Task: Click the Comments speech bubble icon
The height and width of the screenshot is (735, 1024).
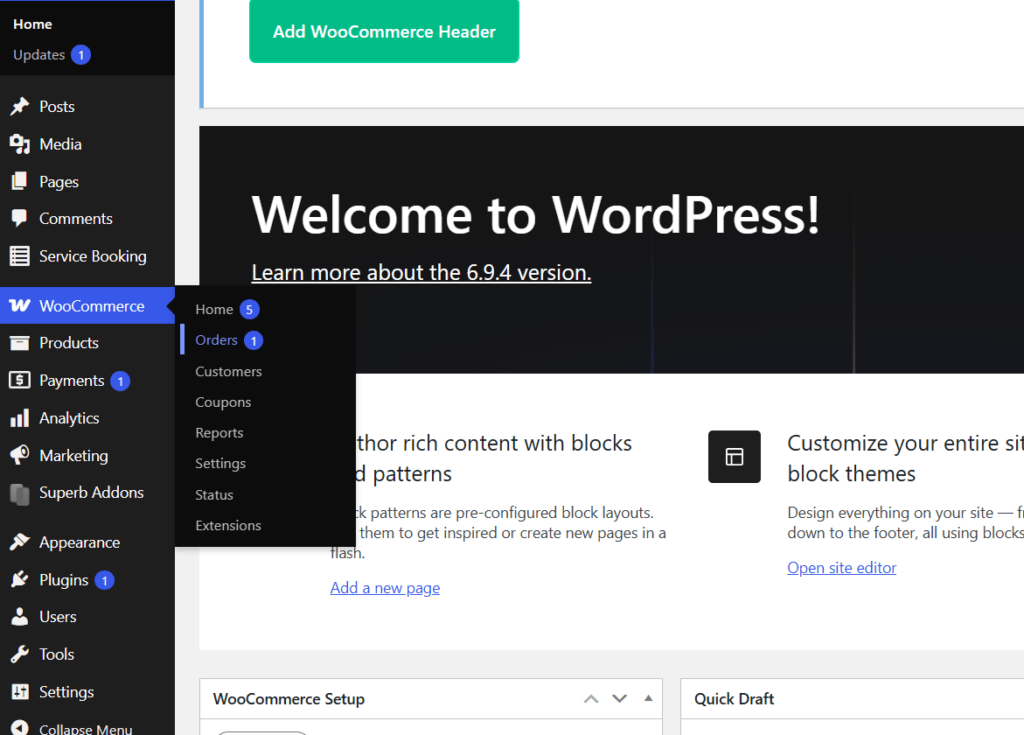Action: click(x=20, y=218)
